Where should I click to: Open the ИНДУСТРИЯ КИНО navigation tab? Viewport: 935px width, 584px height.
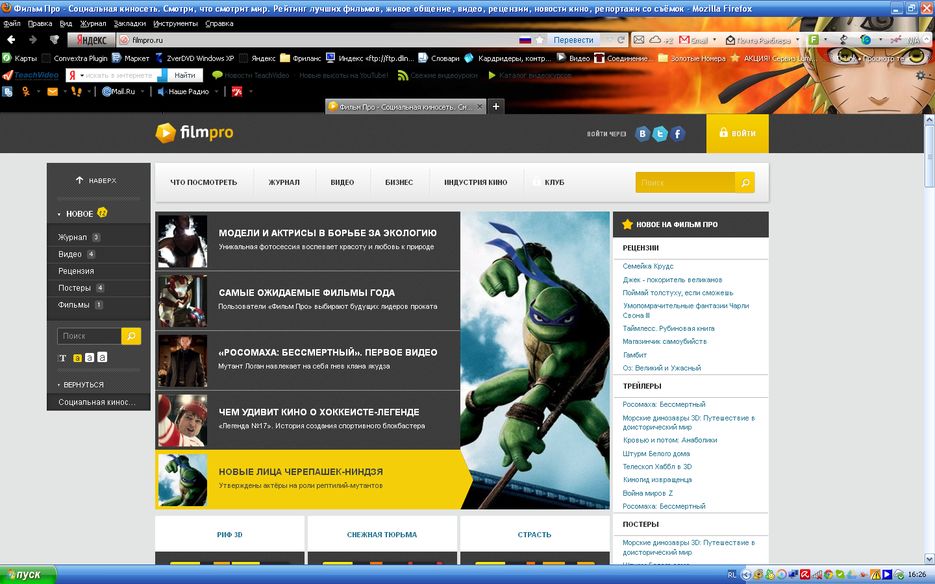pyautogui.click(x=475, y=183)
